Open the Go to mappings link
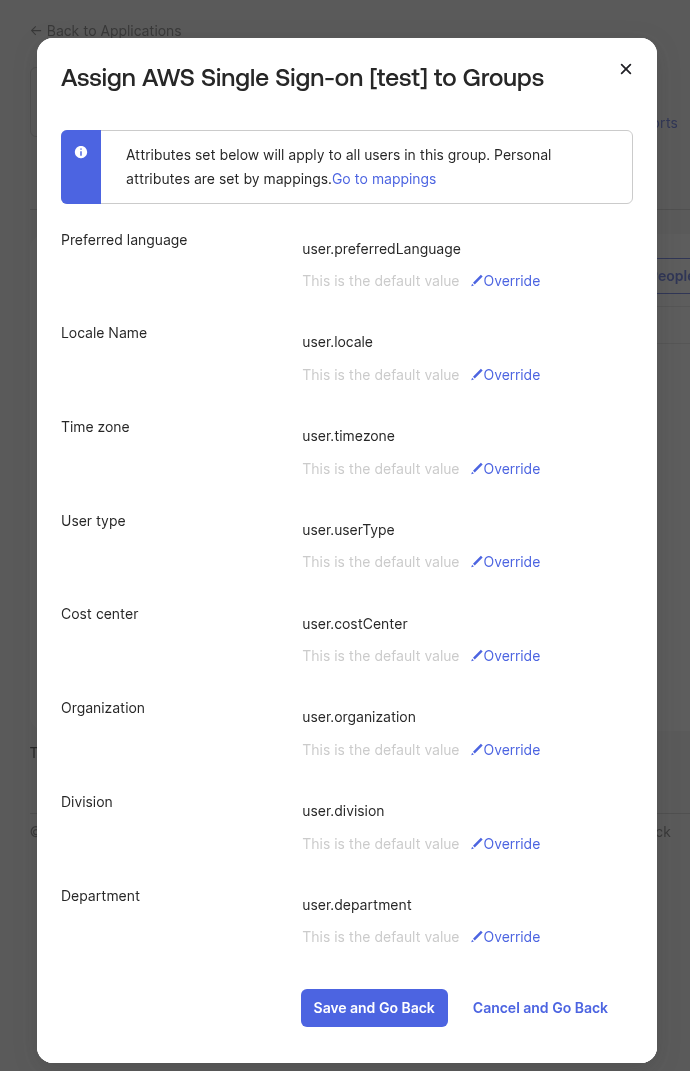 (384, 180)
